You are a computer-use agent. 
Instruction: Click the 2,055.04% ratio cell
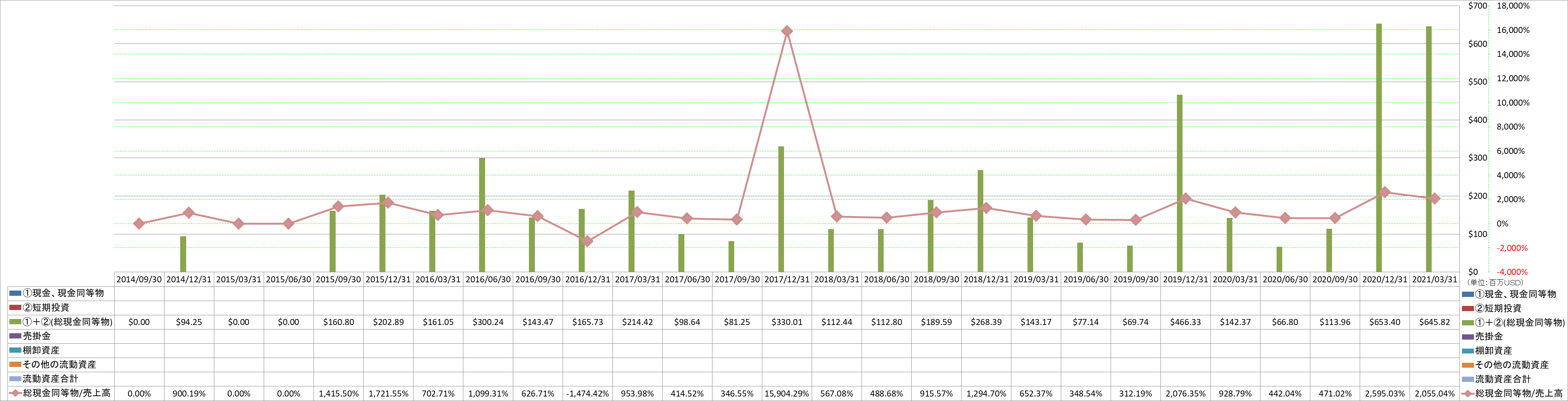[x=1435, y=394]
